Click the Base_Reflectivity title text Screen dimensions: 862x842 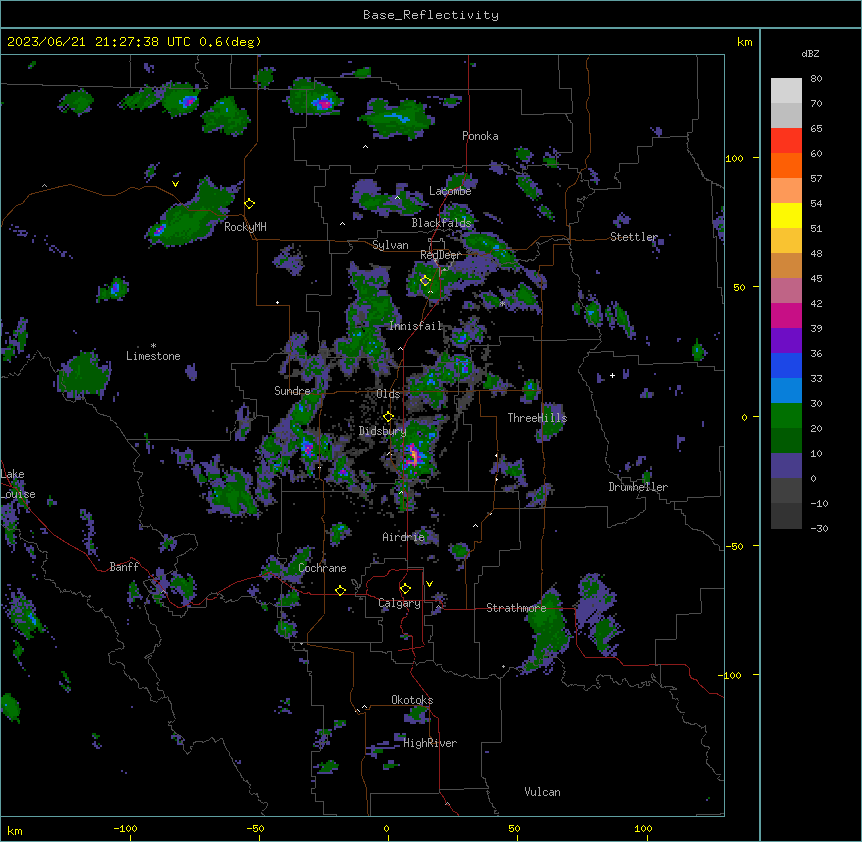point(431,15)
